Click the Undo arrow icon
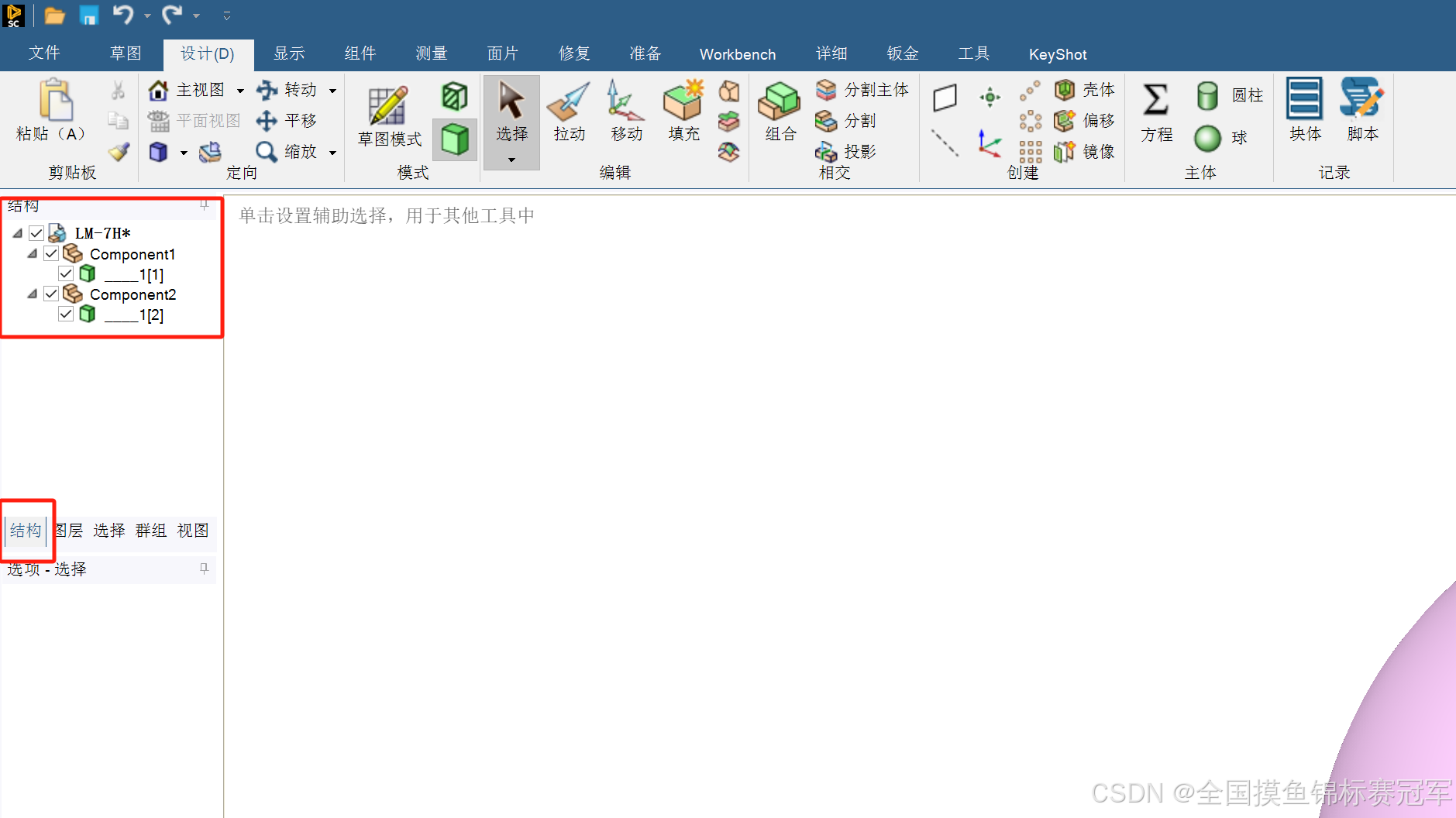Viewport: 1456px width, 818px height. coord(123,14)
